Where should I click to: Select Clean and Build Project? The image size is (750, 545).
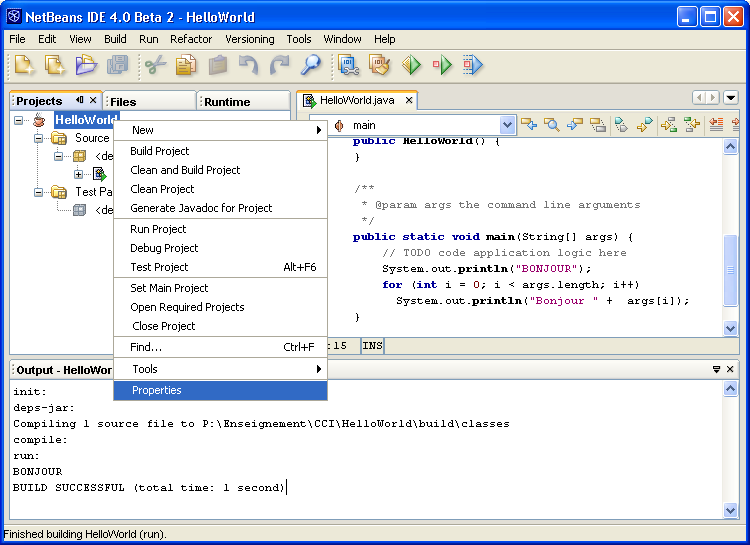pyautogui.click(x=221, y=170)
